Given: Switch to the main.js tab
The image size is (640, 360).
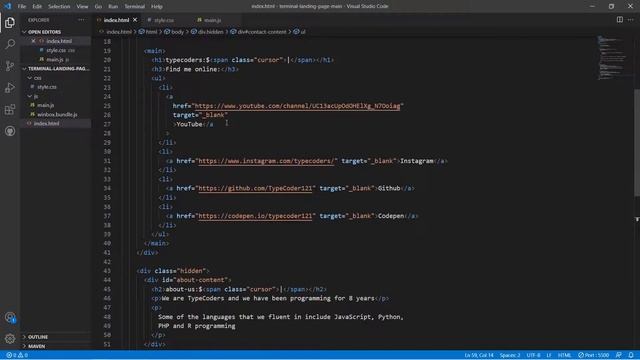Looking at the screenshot, I should (x=213, y=20).
